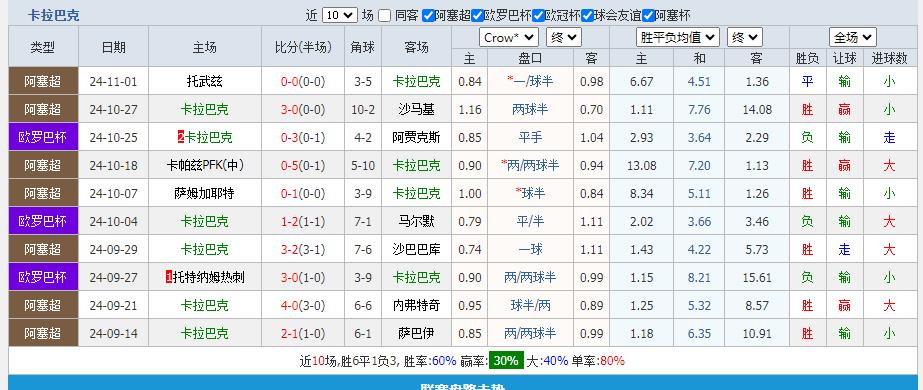
Task: Click the away odds value 15.61
Action: (x=756, y=278)
